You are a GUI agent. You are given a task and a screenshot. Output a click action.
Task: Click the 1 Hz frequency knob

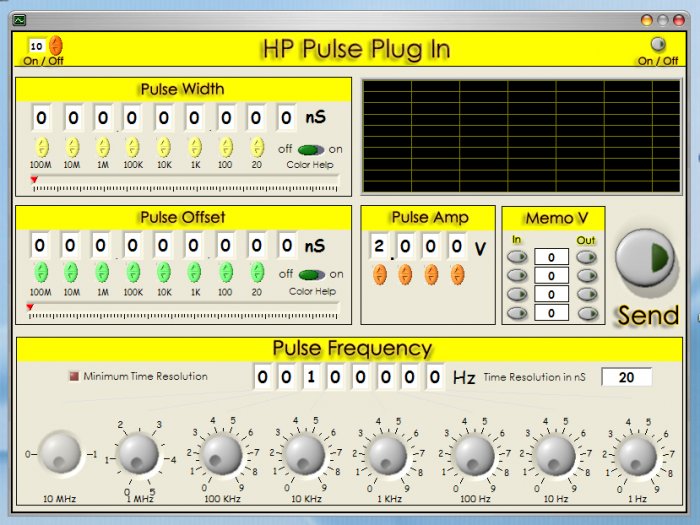(638, 456)
